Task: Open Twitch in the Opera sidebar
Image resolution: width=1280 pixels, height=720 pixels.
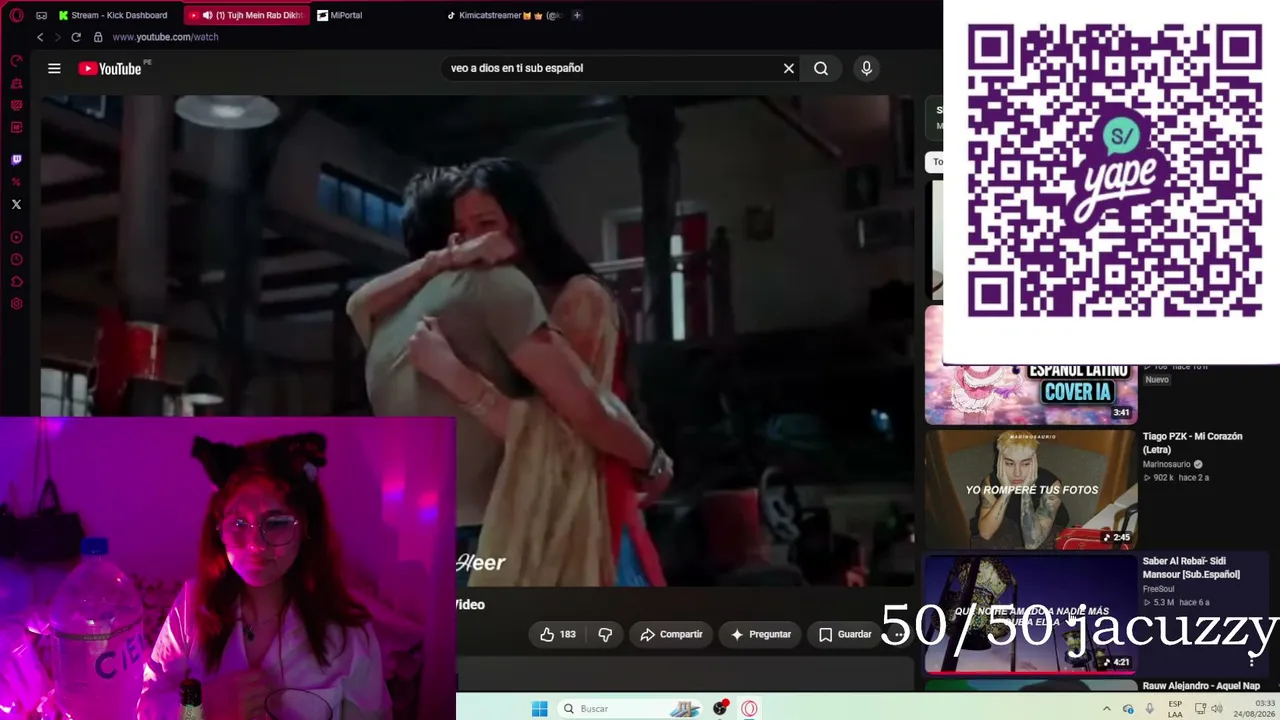Action: [x=16, y=160]
